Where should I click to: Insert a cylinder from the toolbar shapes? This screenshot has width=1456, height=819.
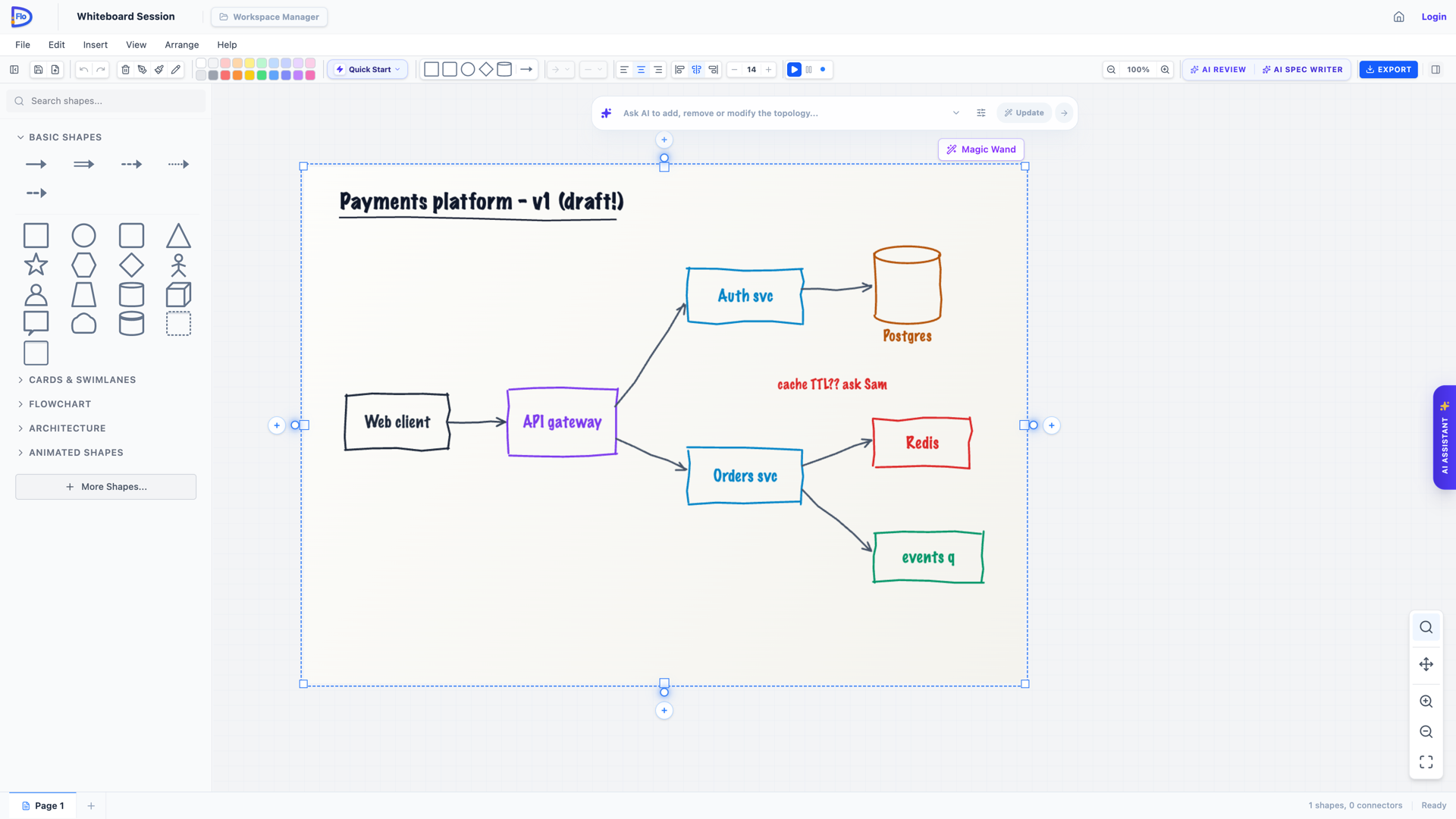[504, 70]
